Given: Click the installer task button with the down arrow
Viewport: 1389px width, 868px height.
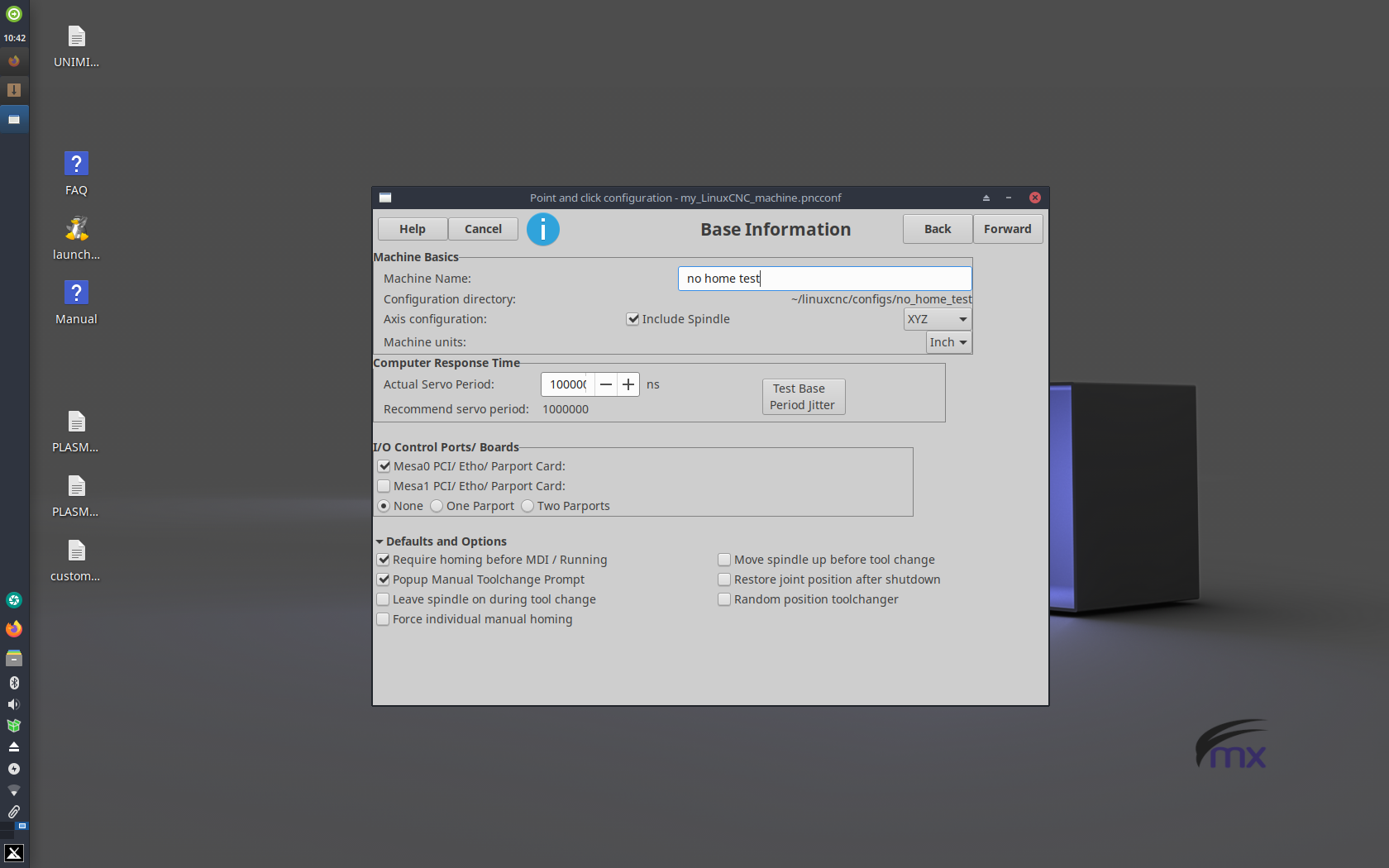Looking at the screenshot, I should point(14,90).
